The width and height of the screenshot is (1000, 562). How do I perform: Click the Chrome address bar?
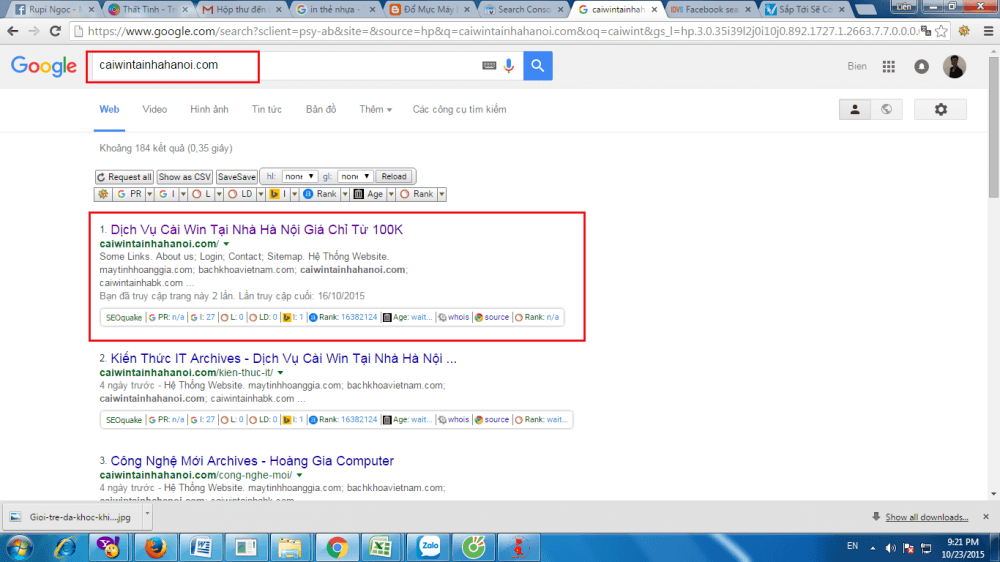click(x=497, y=31)
